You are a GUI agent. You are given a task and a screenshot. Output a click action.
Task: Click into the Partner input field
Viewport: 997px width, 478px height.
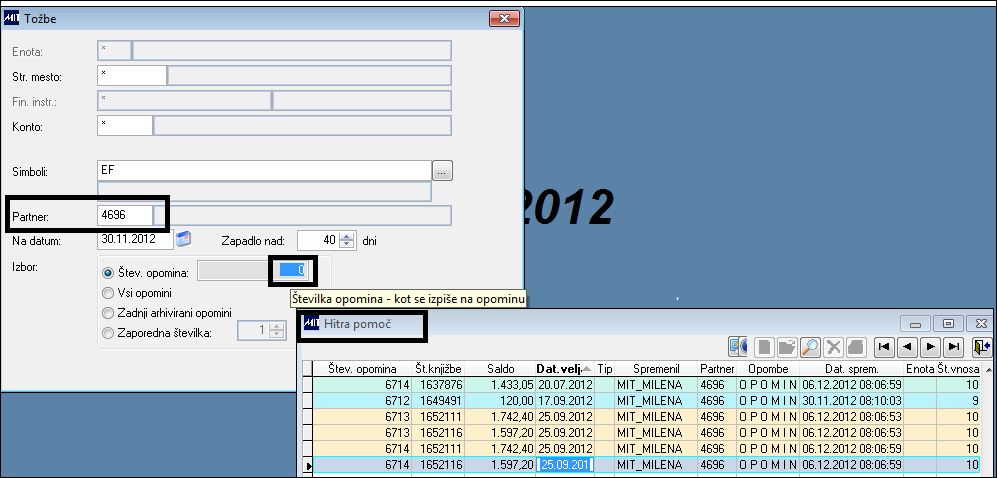tap(125, 215)
